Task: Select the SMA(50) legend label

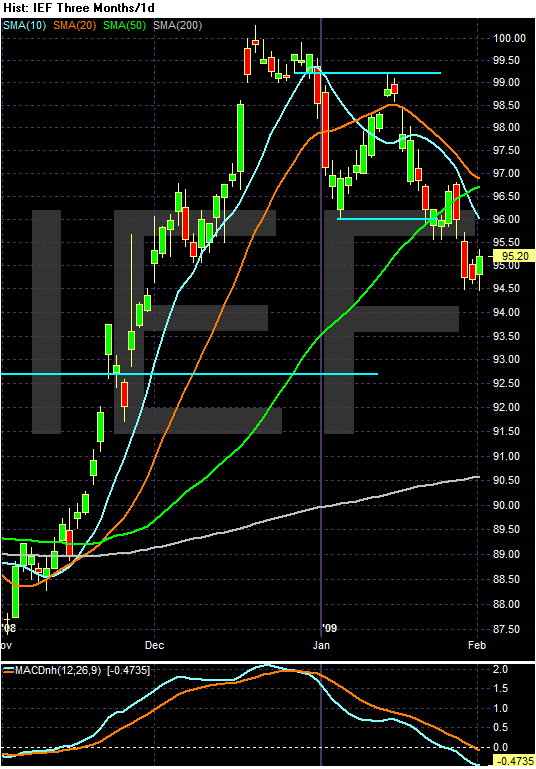Action: pyautogui.click(x=125, y=26)
